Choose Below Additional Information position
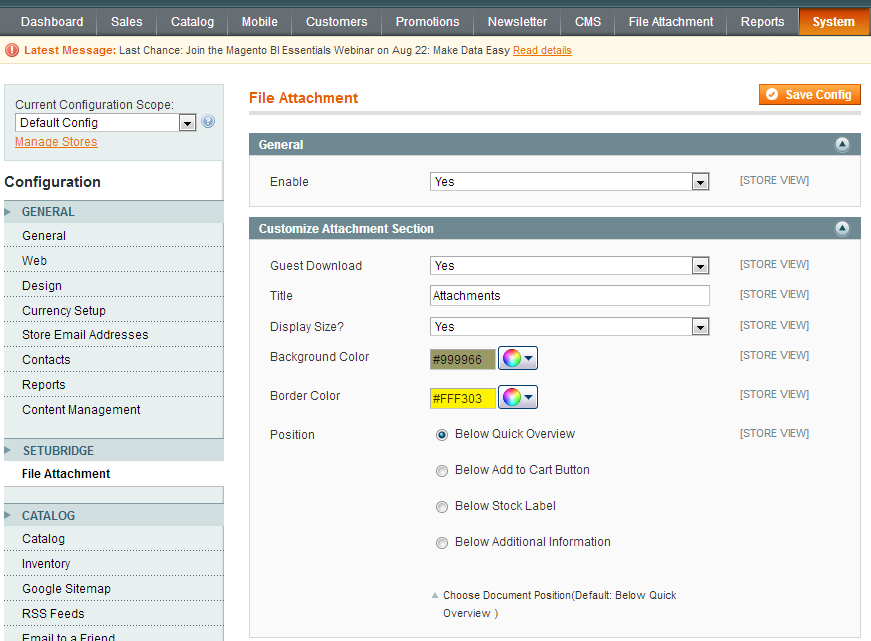Image resolution: width=871 pixels, height=641 pixels. pyautogui.click(x=442, y=543)
